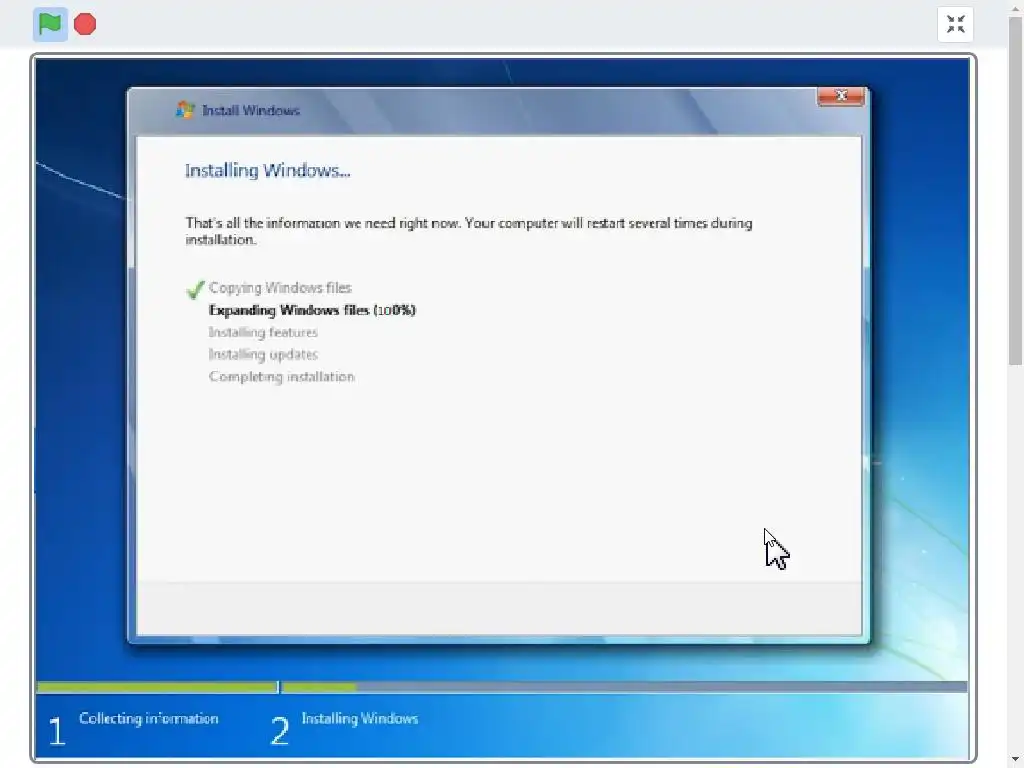Click the 'Installing Windows...' heading
Screen dimensions: 1024x768
pos(268,170)
